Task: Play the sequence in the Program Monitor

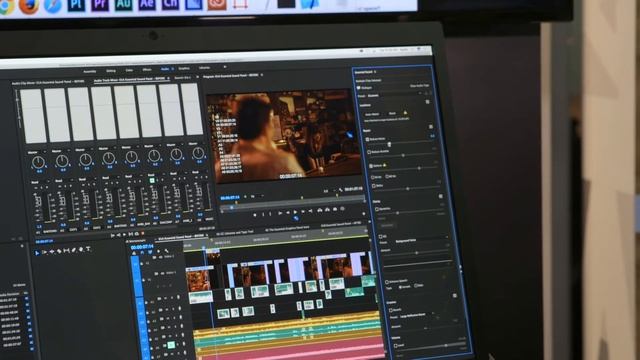Action: (295, 212)
